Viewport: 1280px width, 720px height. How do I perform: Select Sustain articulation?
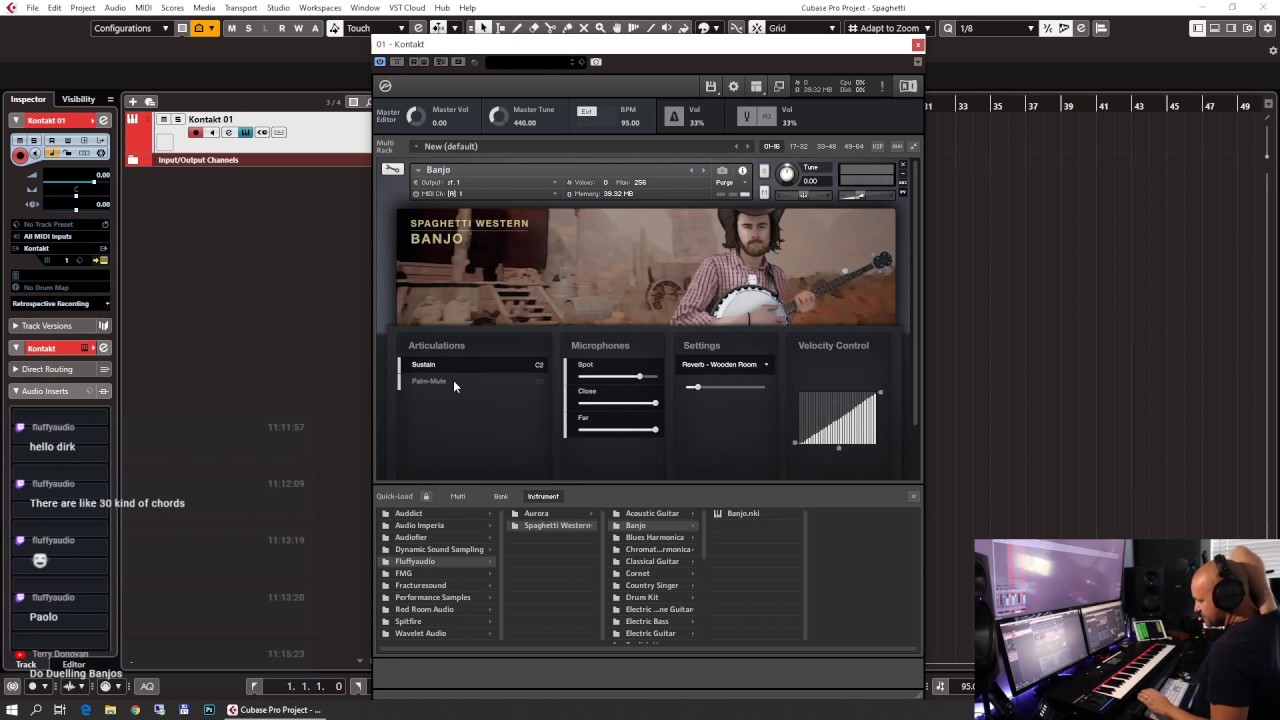click(472, 364)
